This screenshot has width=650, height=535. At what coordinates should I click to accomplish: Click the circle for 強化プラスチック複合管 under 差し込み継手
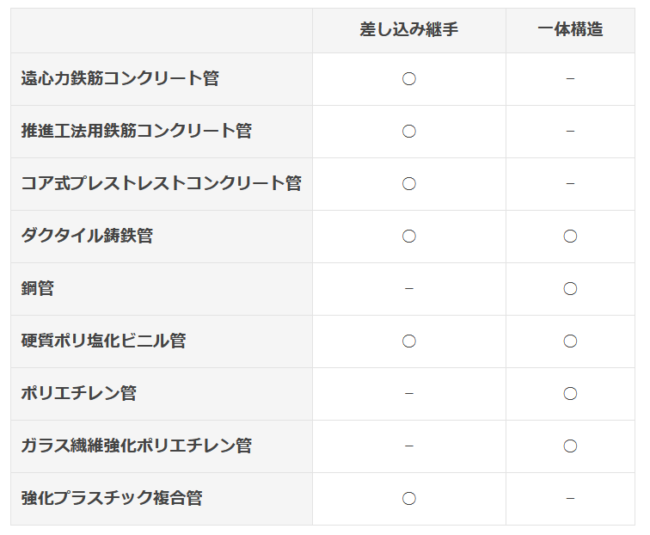409,499
